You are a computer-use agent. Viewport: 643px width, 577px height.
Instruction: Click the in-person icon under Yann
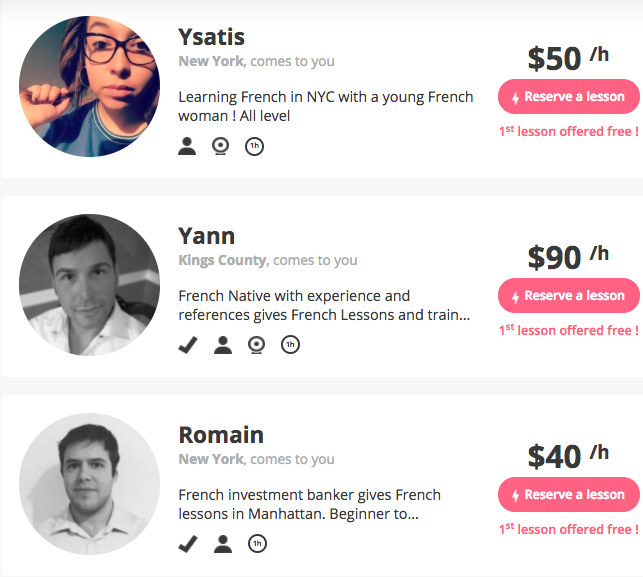223,345
